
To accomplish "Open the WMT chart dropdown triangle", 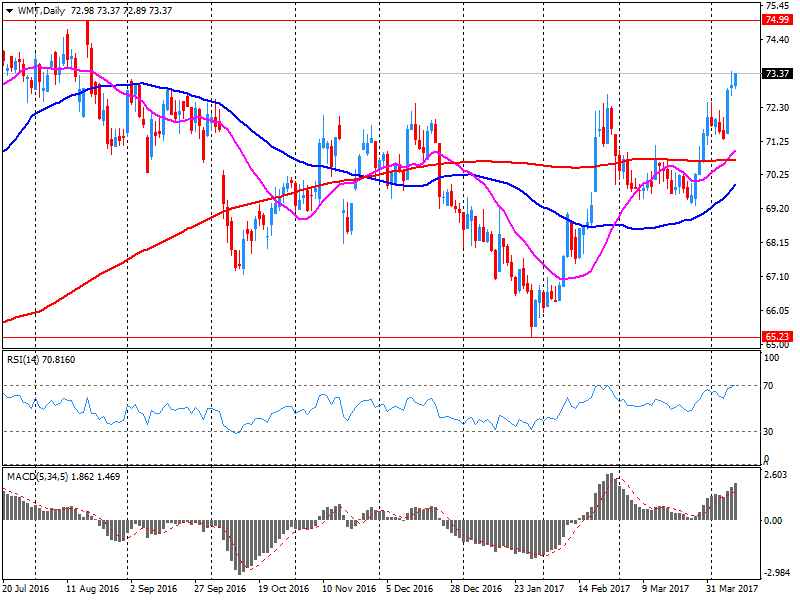I will pos(10,11).
